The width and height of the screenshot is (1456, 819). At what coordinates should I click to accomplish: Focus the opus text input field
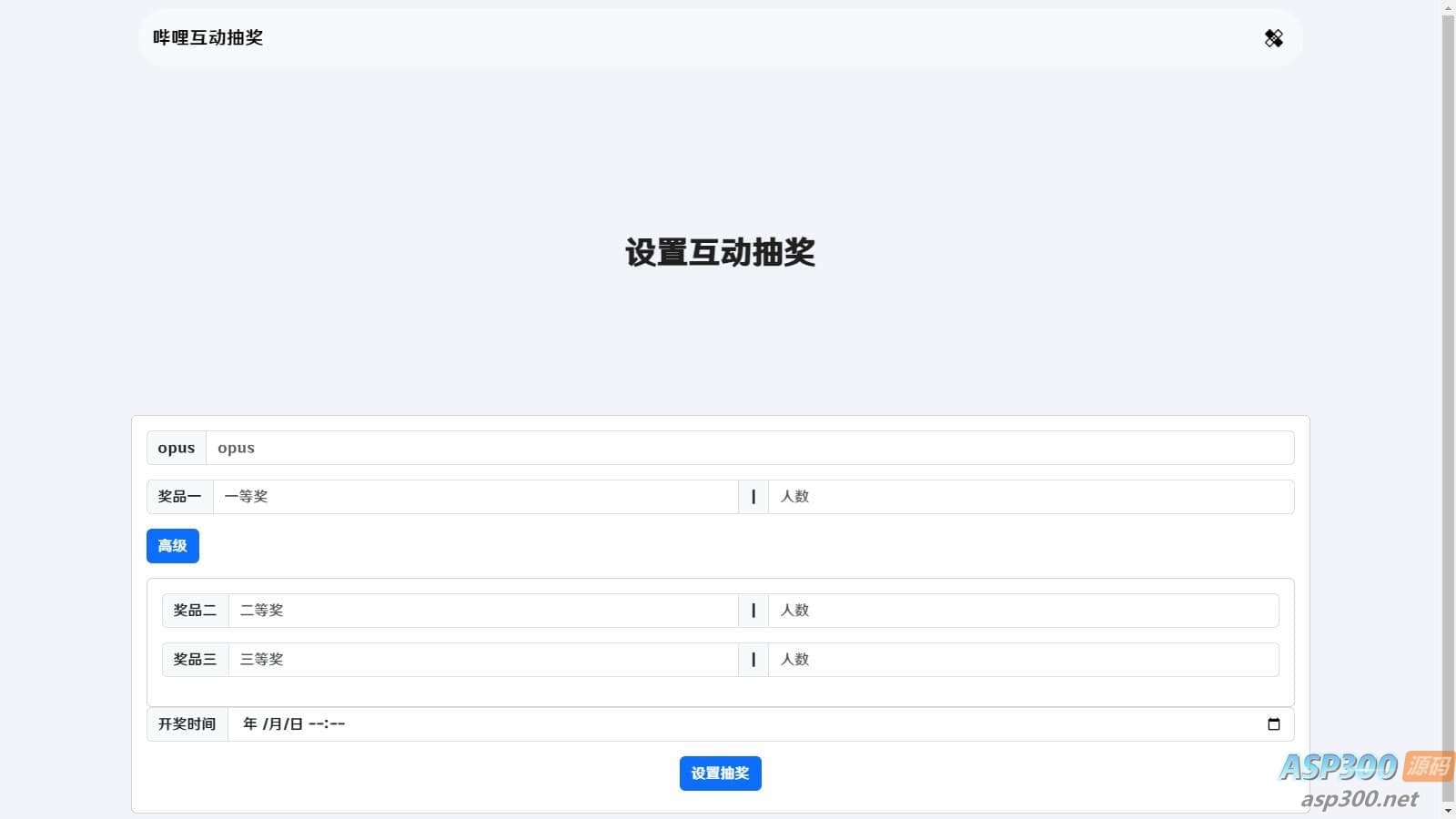point(749,448)
